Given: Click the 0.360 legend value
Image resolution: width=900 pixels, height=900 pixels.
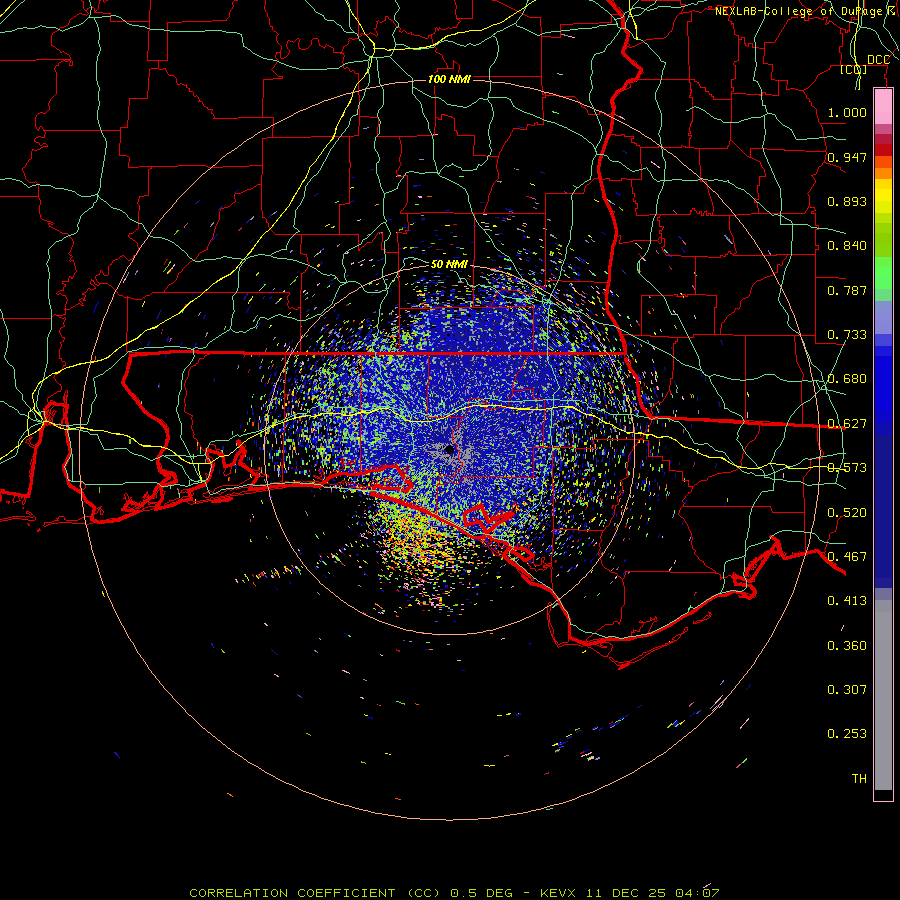Looking at the screenshot, I should tap(847, 646).
